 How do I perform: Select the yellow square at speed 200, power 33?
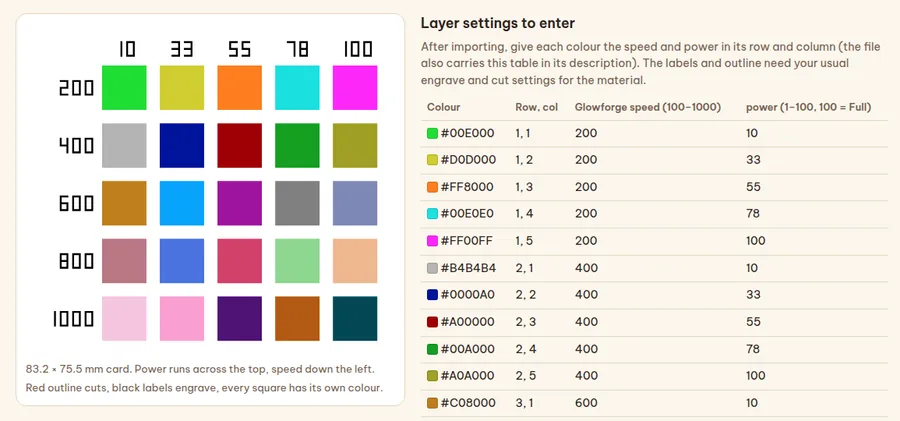[x=182, y=87]
